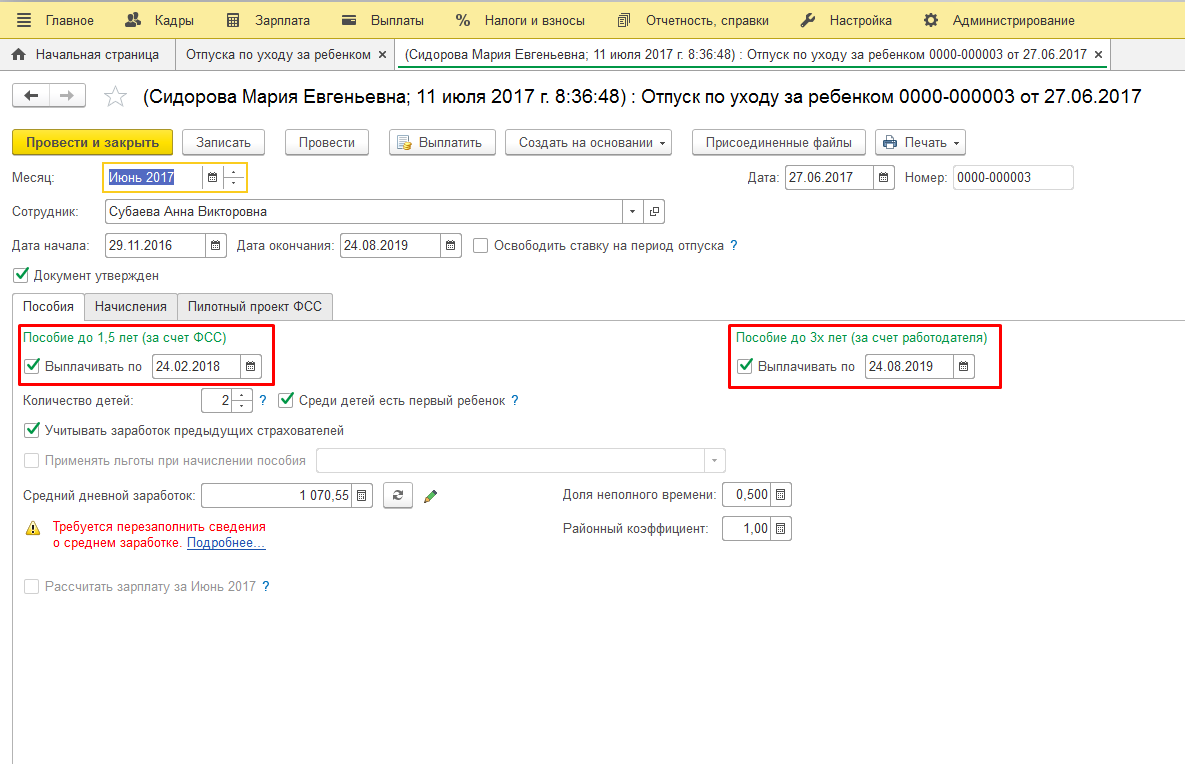Expand the Сотрудник dropdown list
Image resolution: width=1185 pixels, height=764 pixels.
pos(632,212)
